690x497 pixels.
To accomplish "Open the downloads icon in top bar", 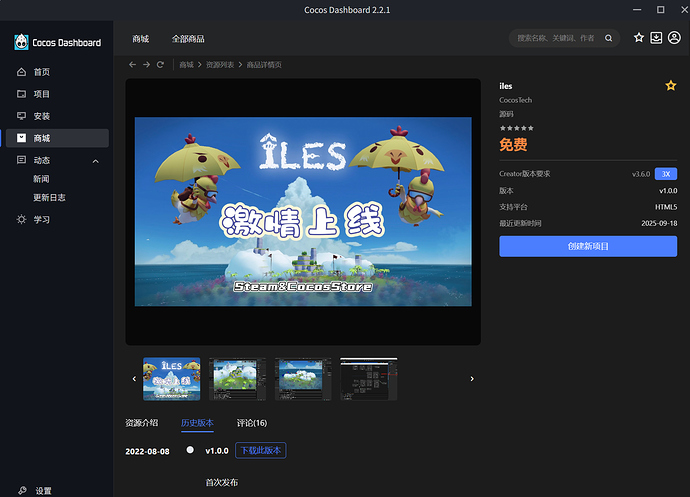I will (656, 38).
